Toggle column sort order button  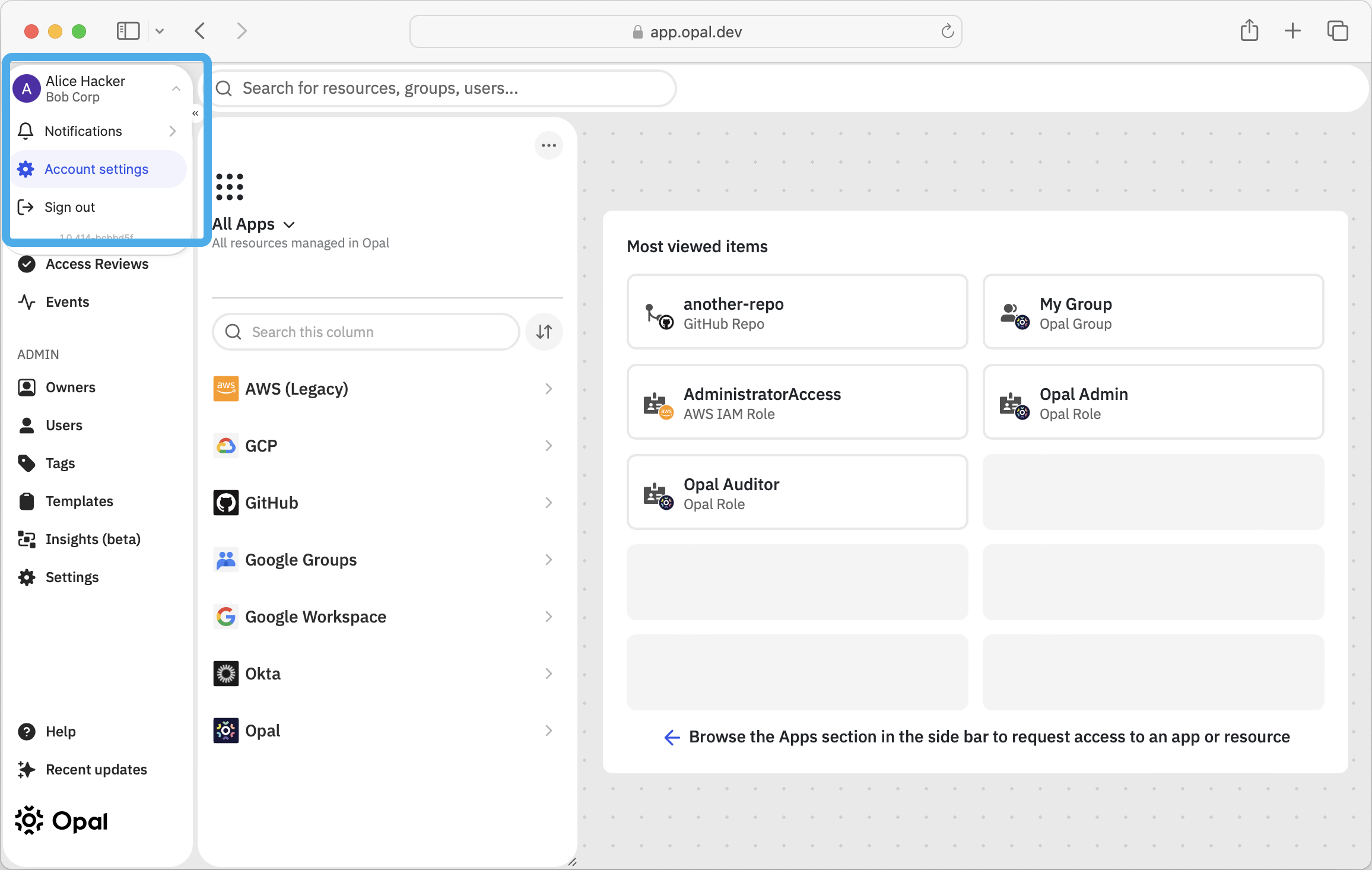[x=544, y=332]
